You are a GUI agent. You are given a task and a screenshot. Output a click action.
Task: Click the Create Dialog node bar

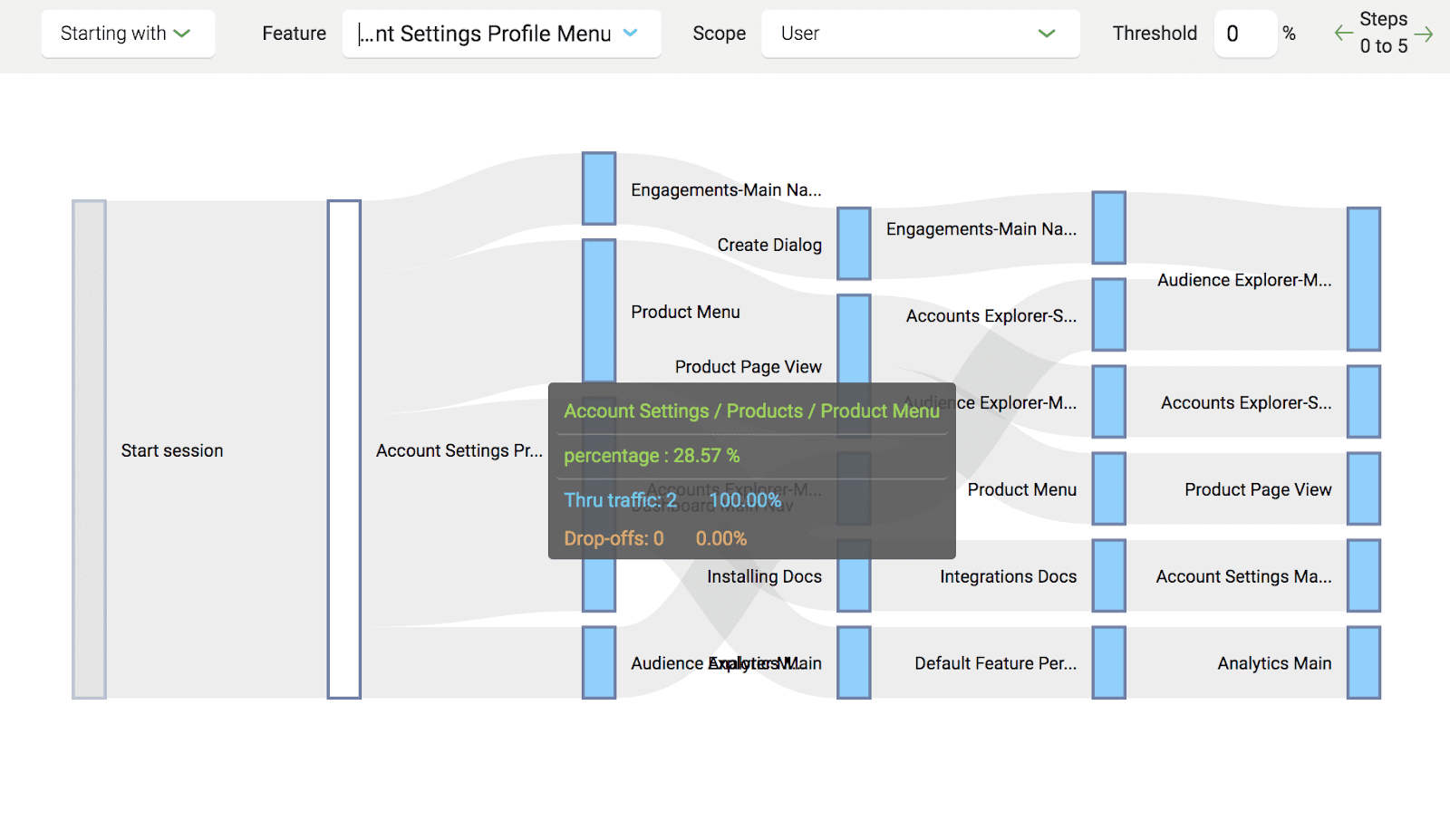854,243
